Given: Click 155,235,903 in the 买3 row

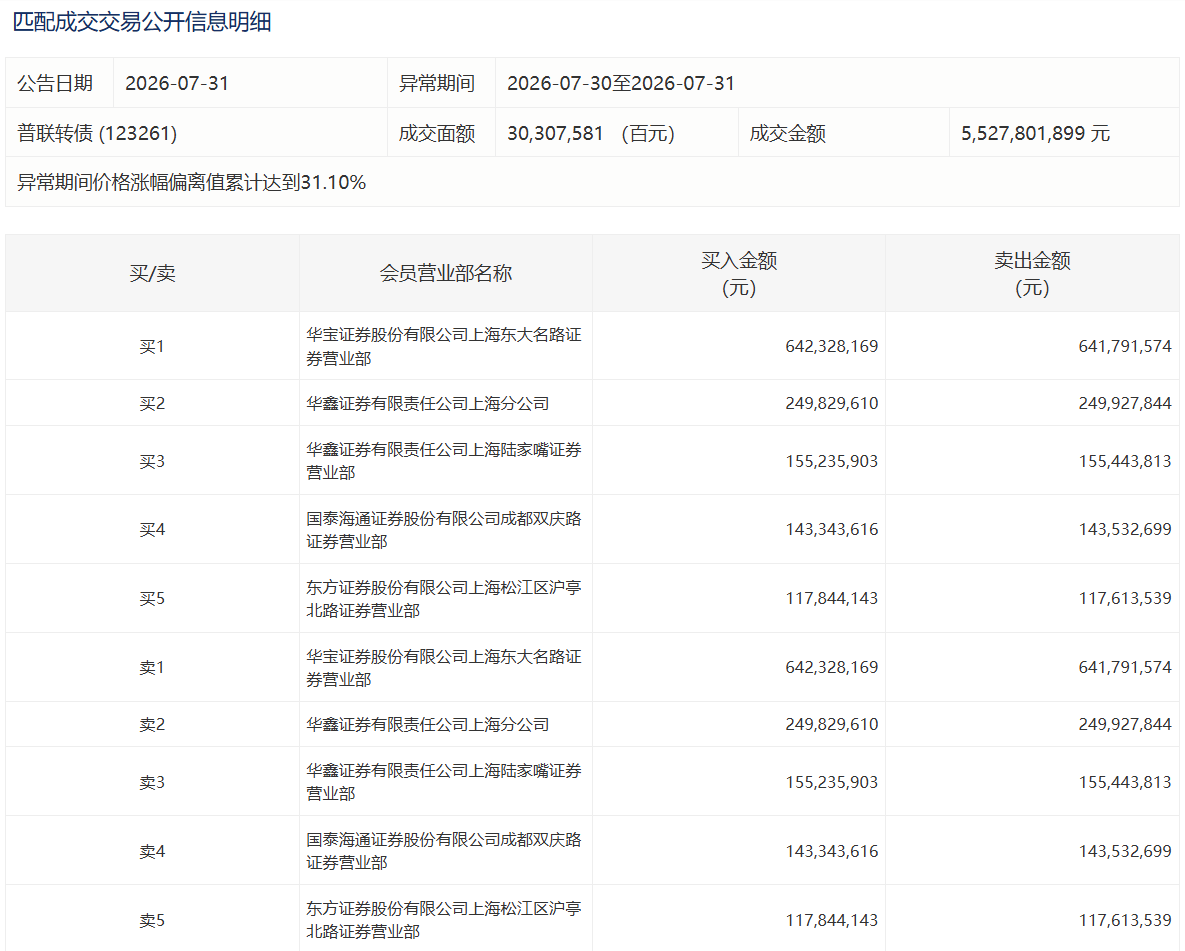Looking at the screenshot, I should 831,461.
